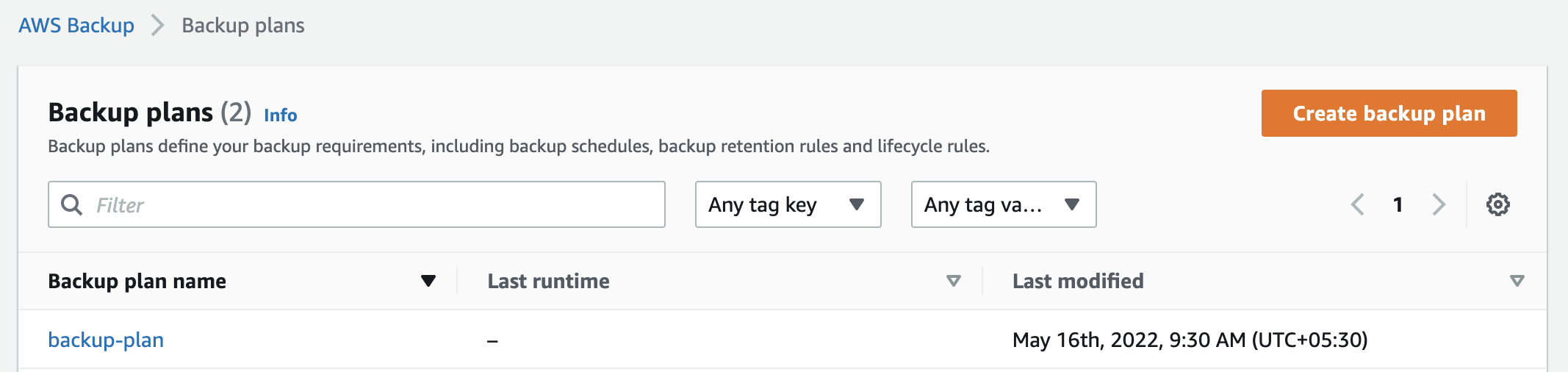Image resolution: width=1568 pixels, height=372 pixels.
Task: Go to the next page using right chevron
Action: pyautogui.click(x=1439, y=204)
